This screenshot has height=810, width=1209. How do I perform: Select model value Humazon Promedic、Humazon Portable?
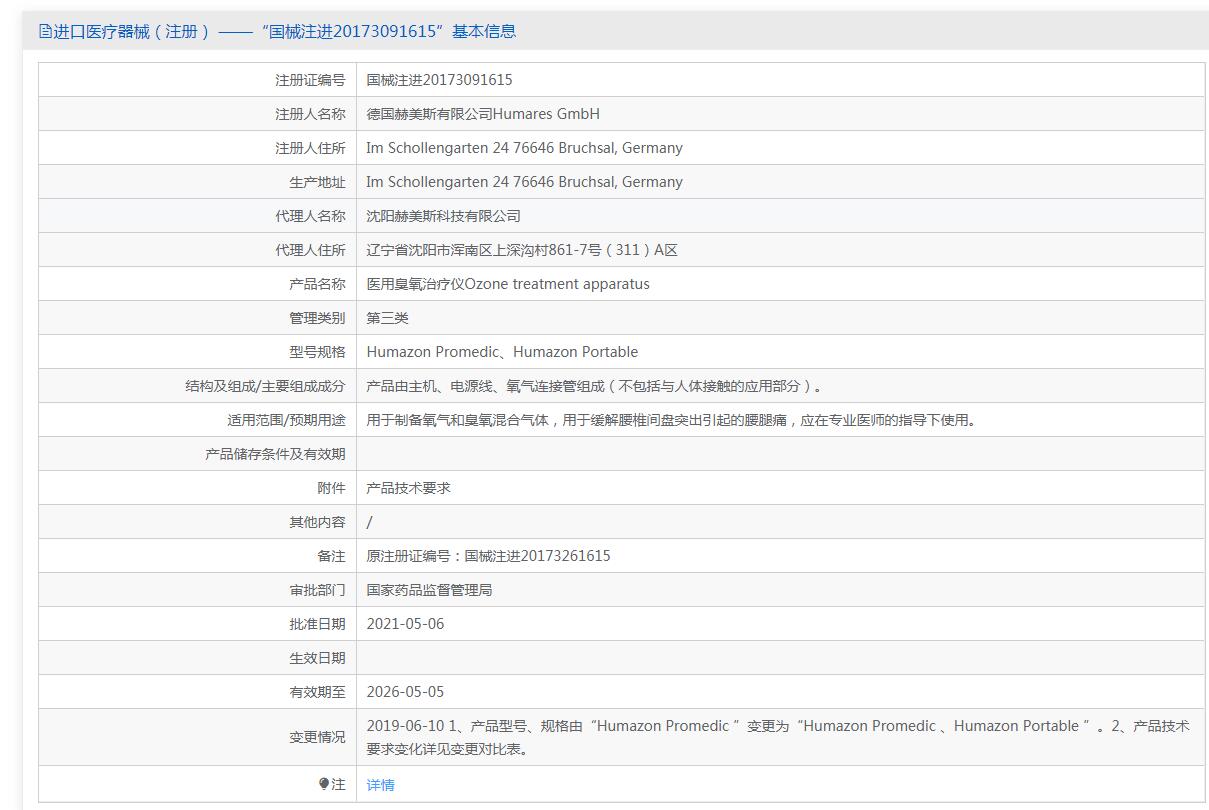[x=502, y=352]
